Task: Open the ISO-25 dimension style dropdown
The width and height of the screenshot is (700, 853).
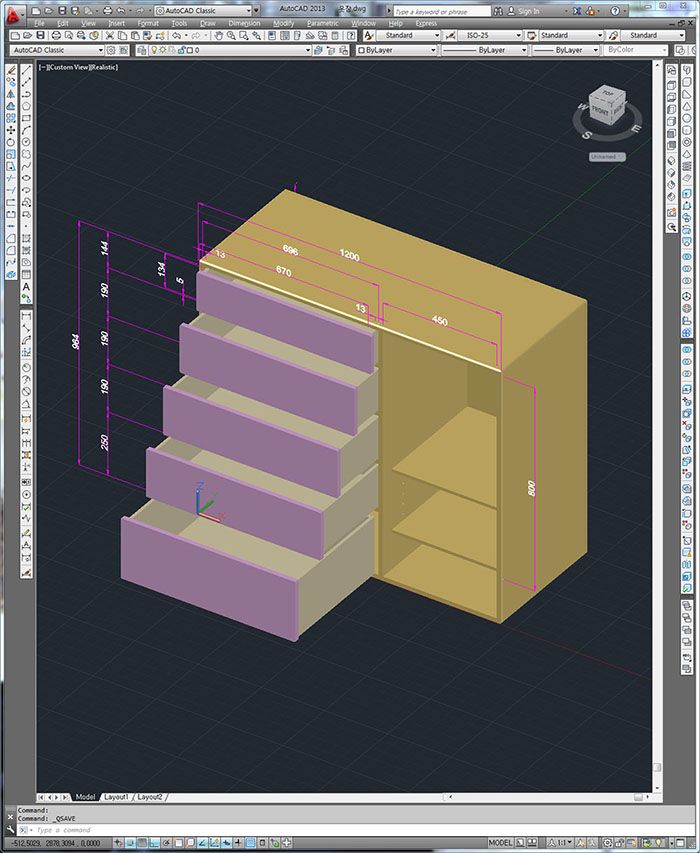Action: click(x=490, y=35)
